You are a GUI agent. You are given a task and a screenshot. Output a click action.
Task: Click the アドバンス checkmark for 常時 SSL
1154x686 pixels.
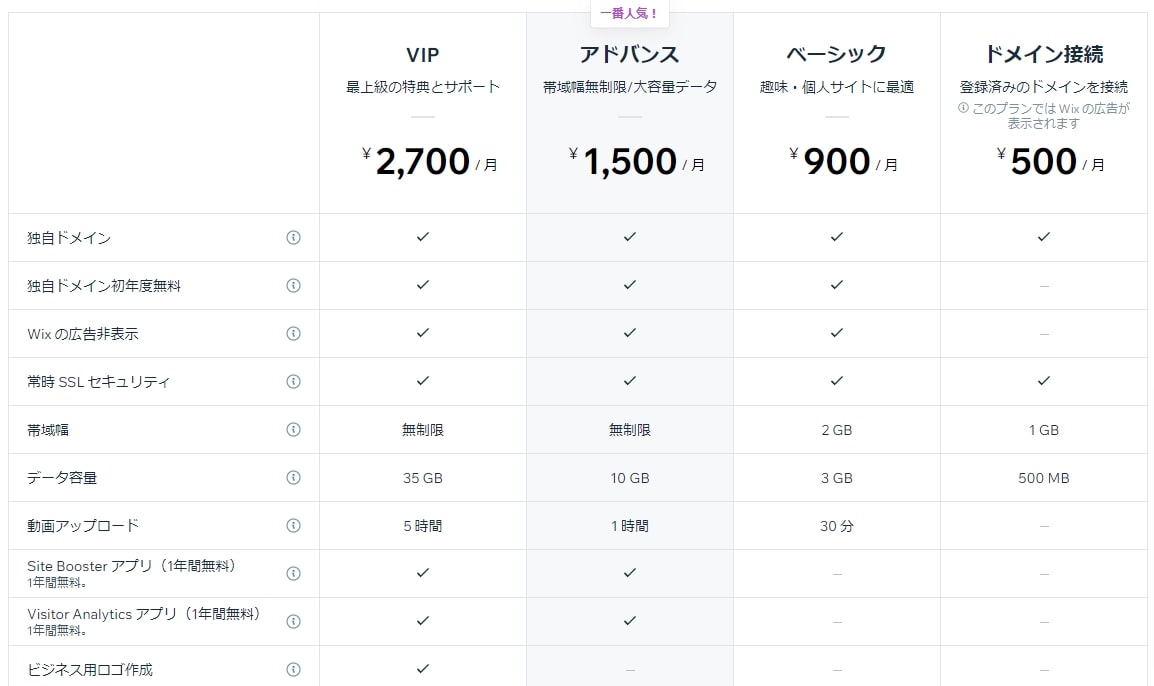point(629,381)
